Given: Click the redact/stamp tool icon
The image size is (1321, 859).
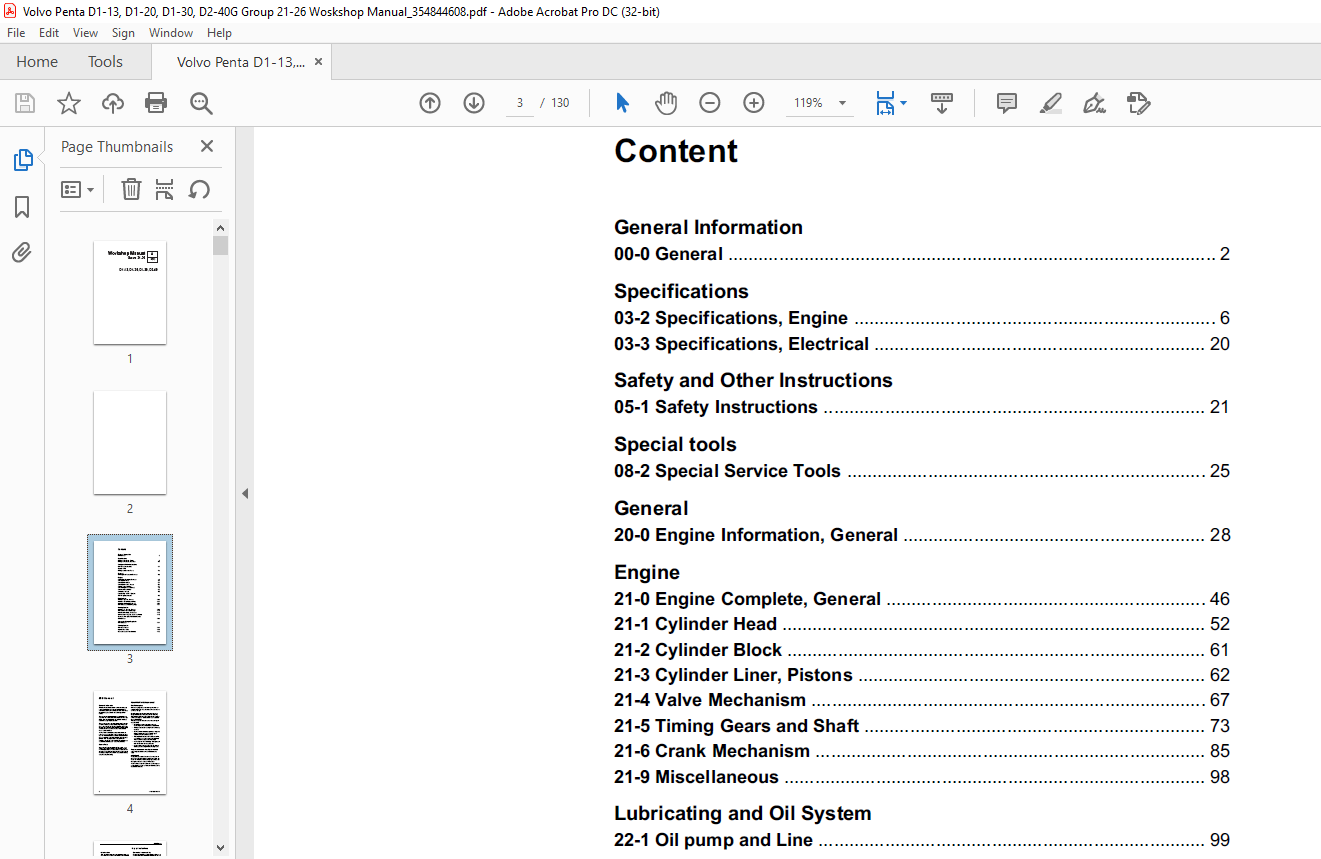Looking at the screenshot, I should point(1139,103).
